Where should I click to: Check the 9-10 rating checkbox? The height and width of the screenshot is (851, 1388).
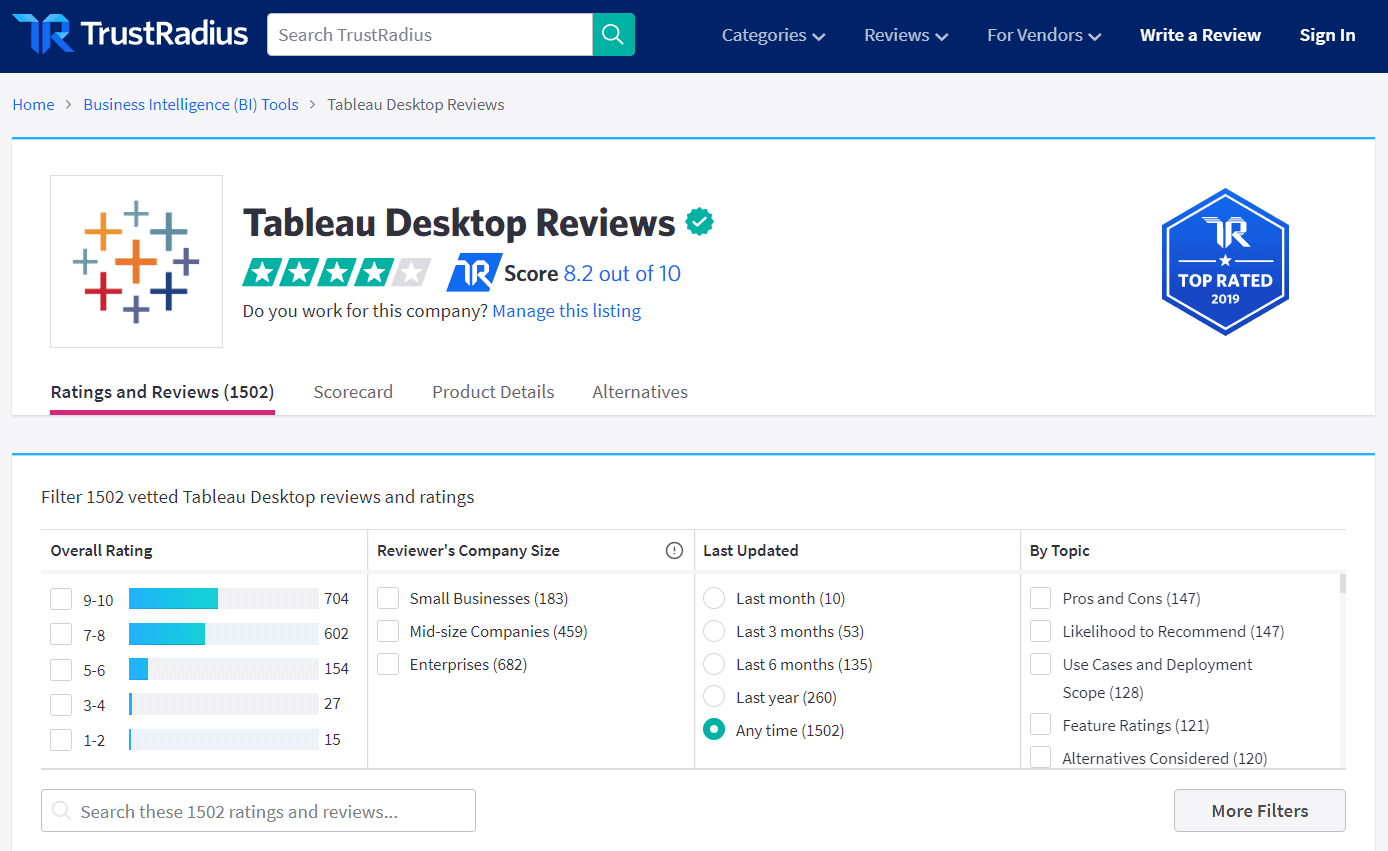point(61,599)
